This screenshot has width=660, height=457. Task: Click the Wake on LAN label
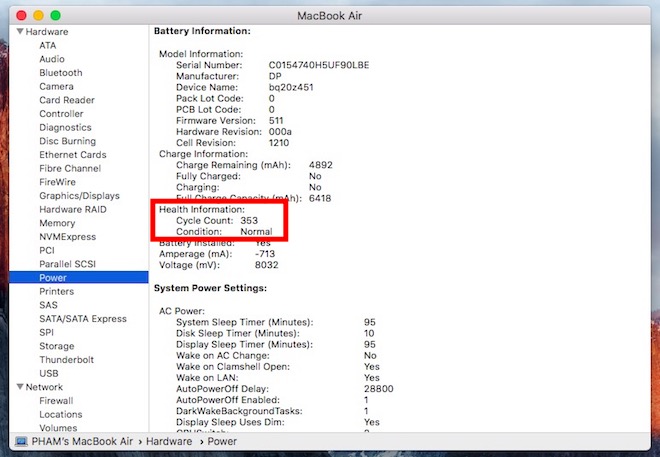[207, 378]
